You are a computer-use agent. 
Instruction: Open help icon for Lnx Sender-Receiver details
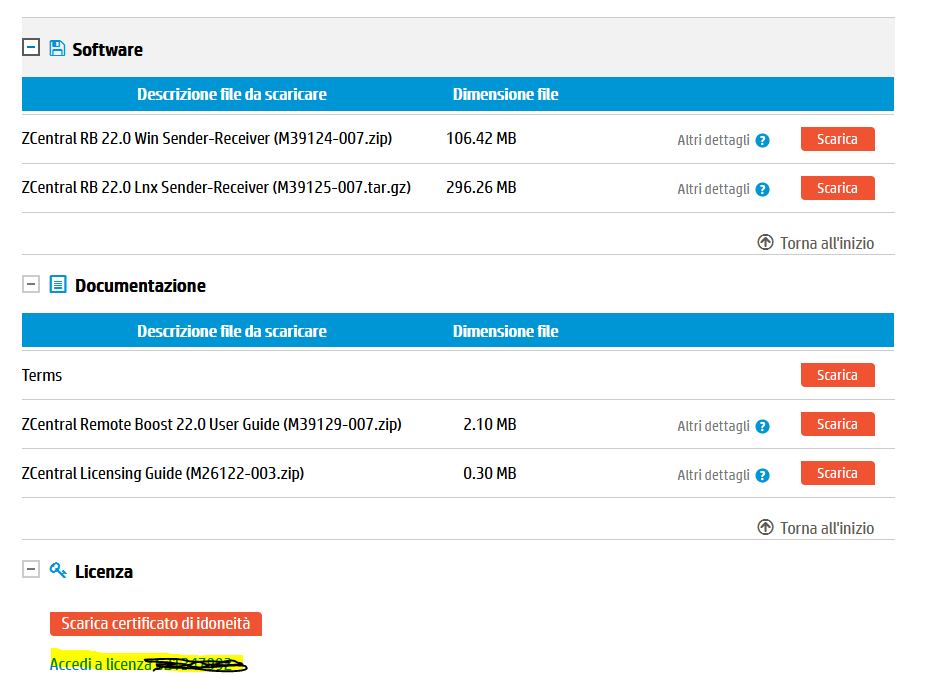(763, 189)
